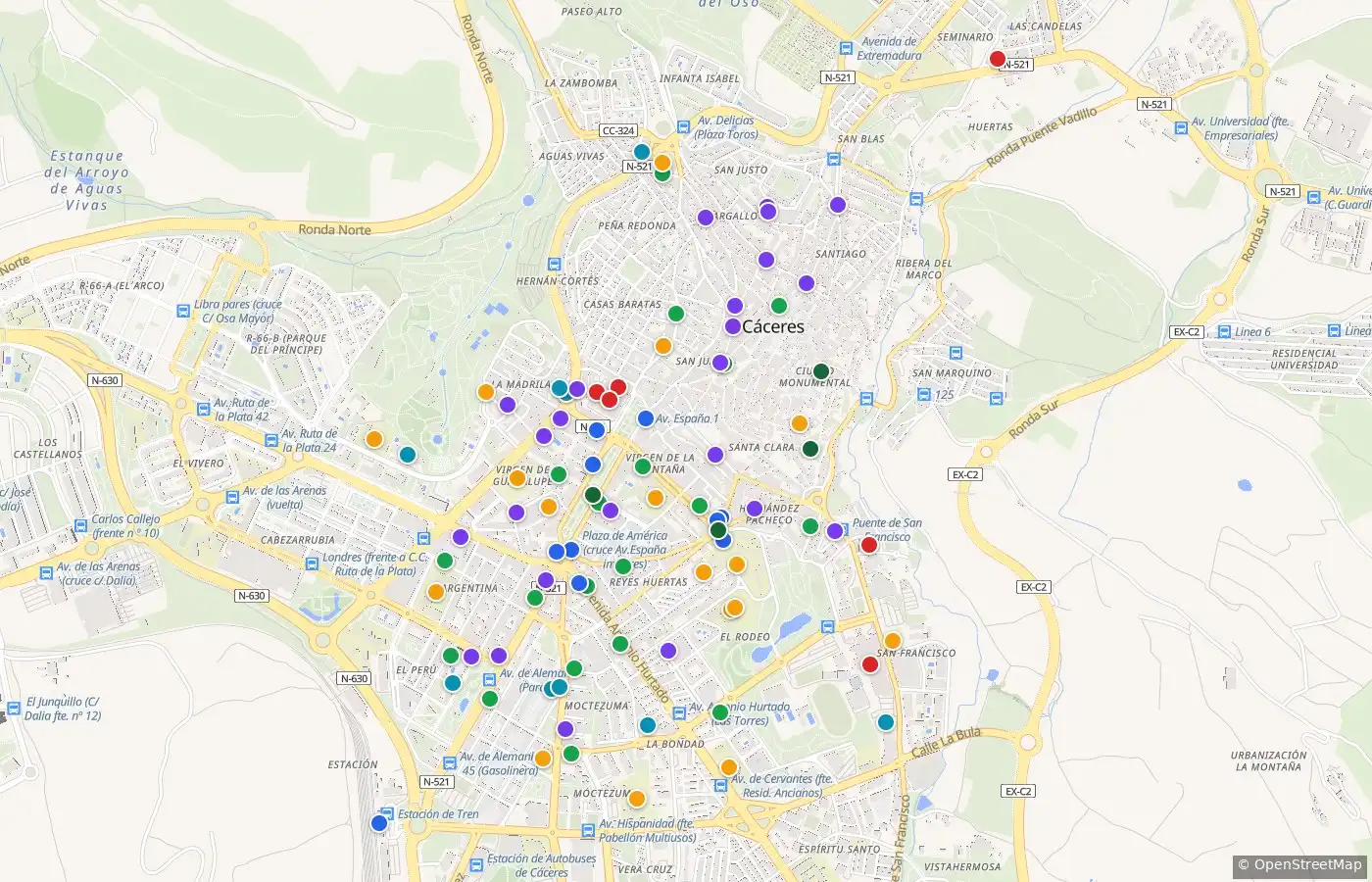Select the orange marker above San Francisco label
The height and width of the screenshot is (882, 1372).
[892, 640]
